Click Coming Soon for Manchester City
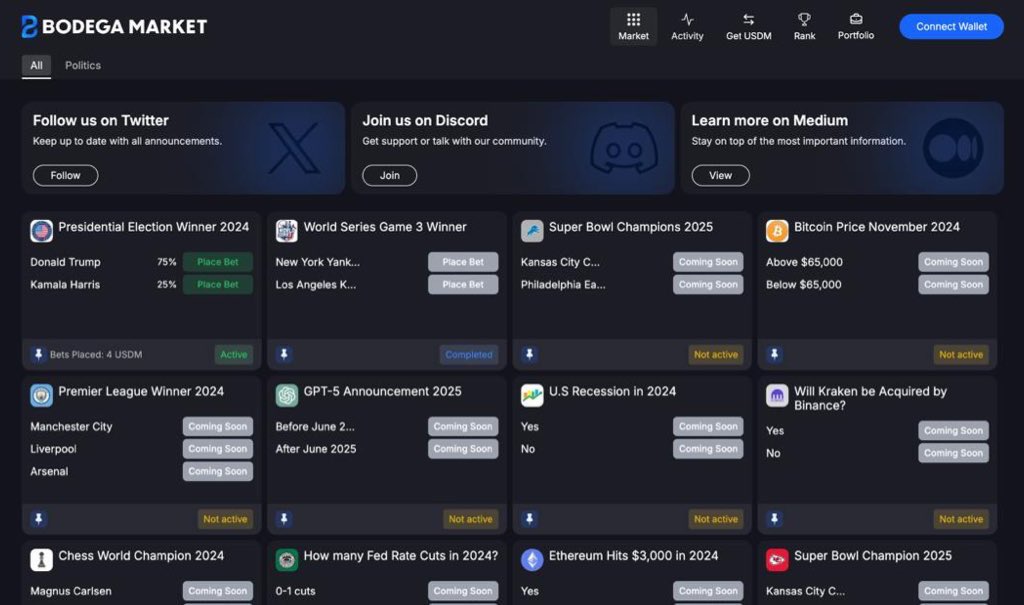This screenshot has width=1024, height=605. pos(217,427)
